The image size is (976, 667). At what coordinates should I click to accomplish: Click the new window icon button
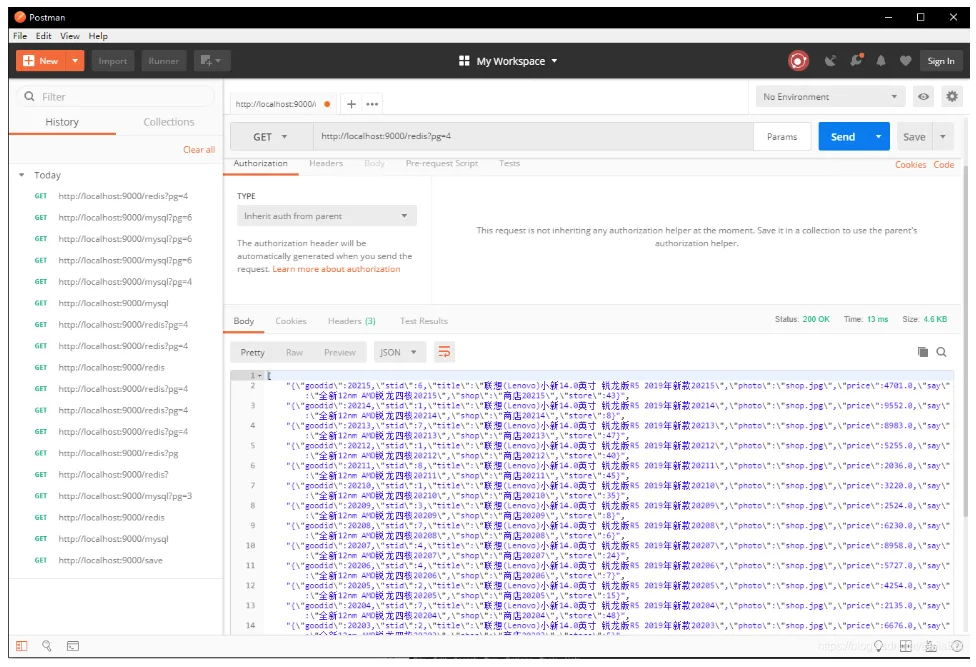click(x=211, y=61)
